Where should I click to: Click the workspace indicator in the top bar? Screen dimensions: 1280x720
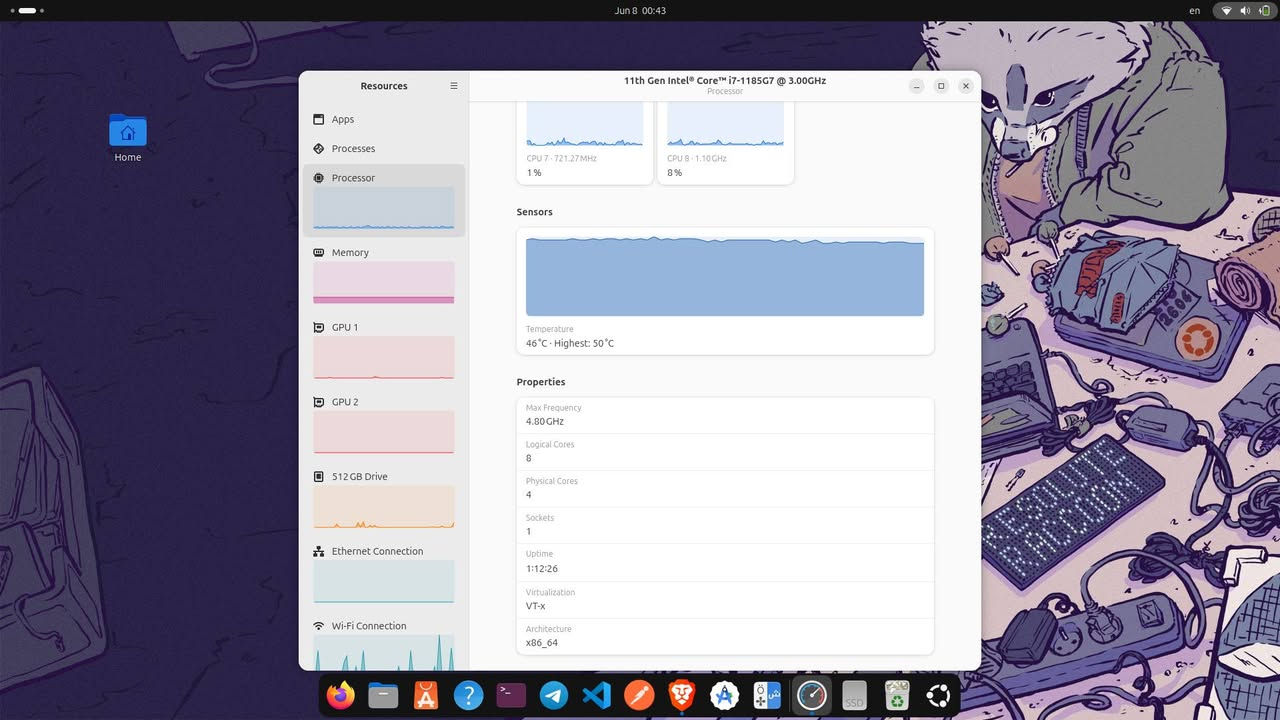(x=25, y=10)
